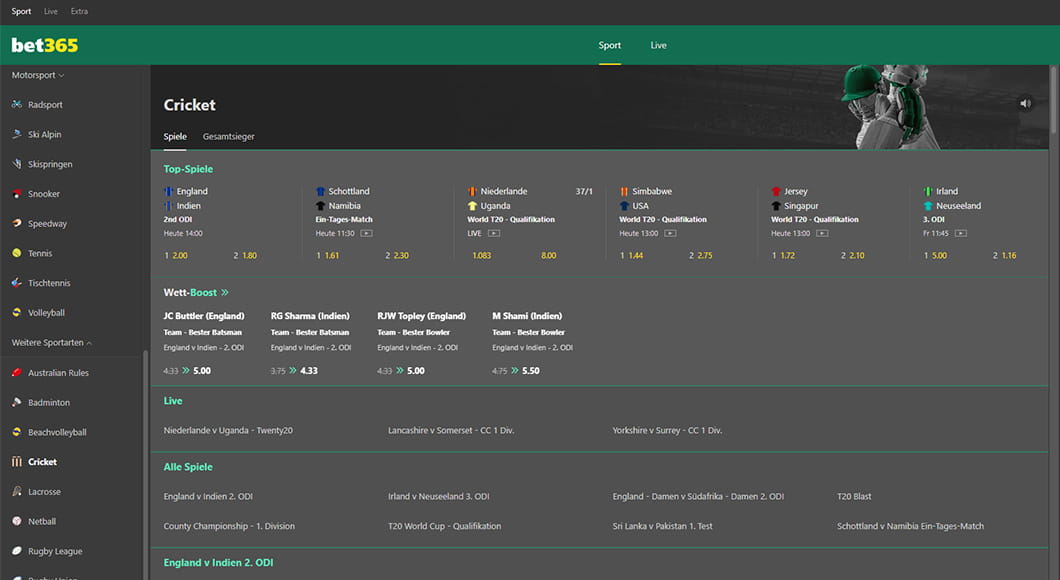Select the Volleyball icon
The height and width of the screenshot is (580, 1060).
[17, 313]
